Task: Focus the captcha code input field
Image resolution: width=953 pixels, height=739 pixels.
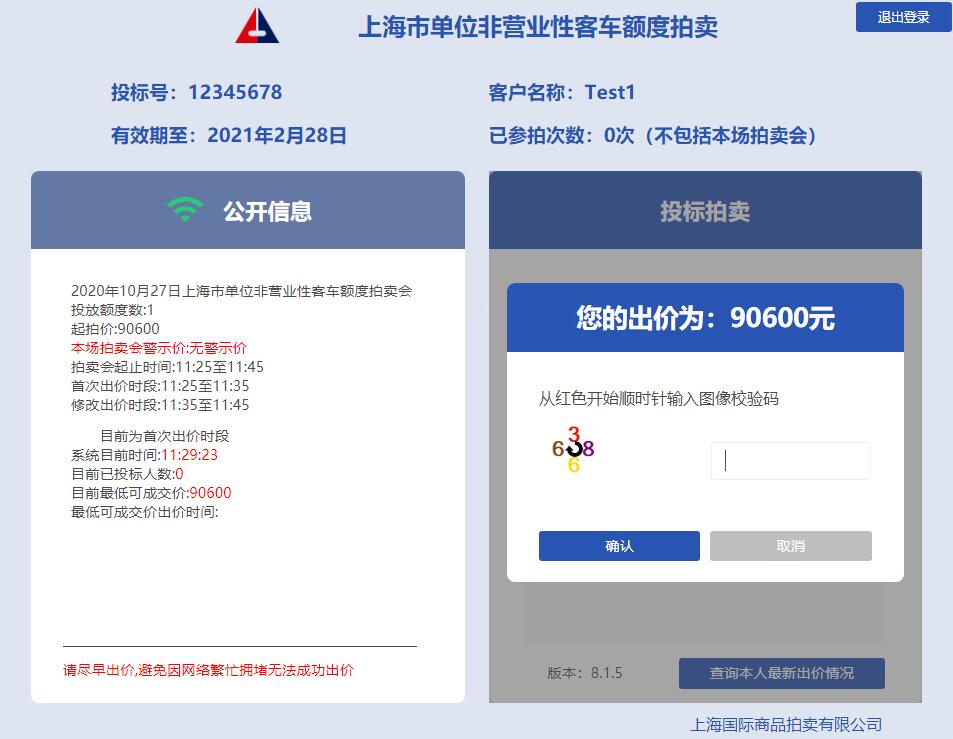Action: [x=790, y=461]
